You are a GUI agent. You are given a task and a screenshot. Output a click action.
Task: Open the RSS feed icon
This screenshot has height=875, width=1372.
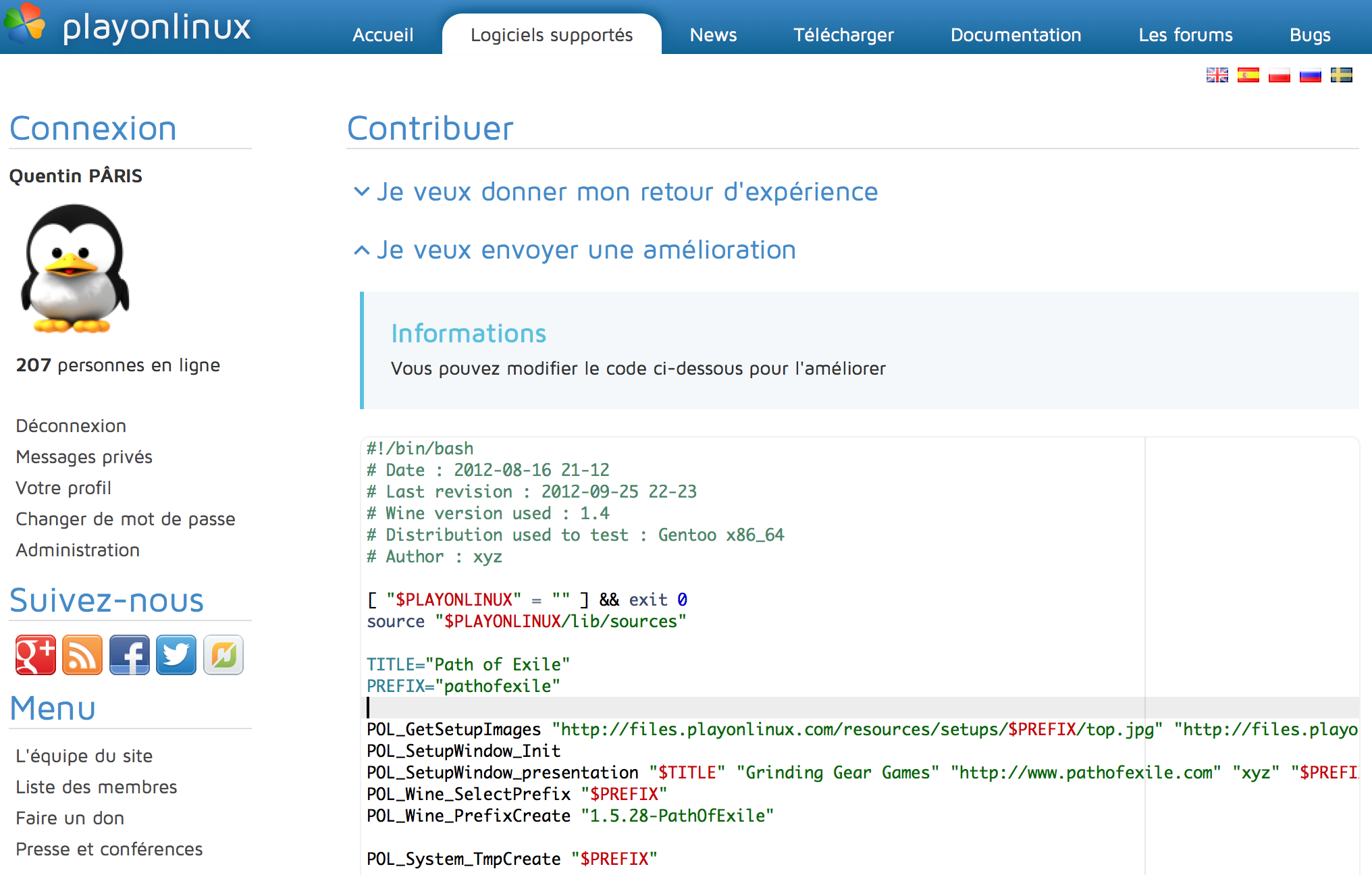point(82,655)
